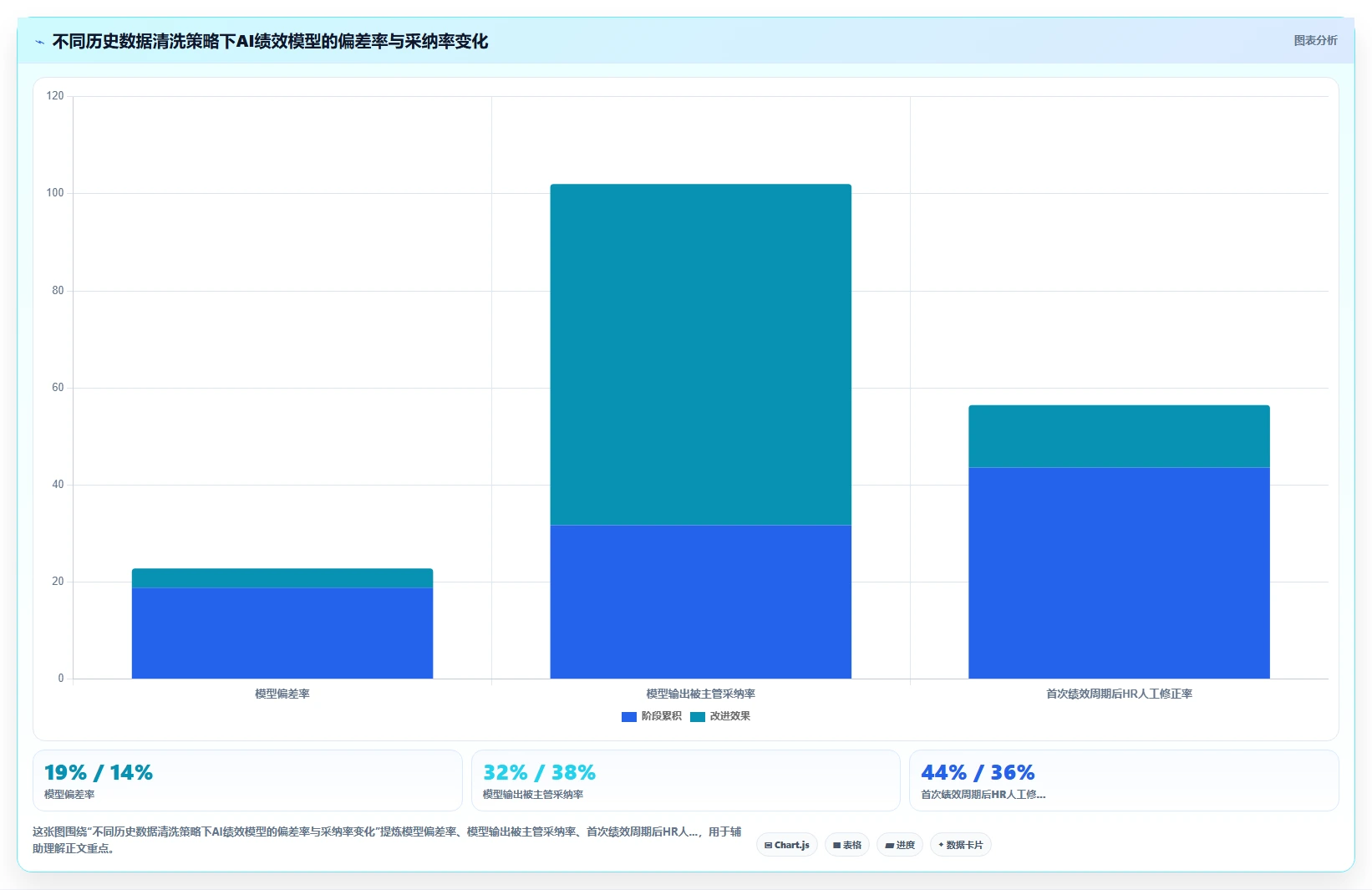
Task: Click the square icon in the 表格 tag
Action: point(836,845)
